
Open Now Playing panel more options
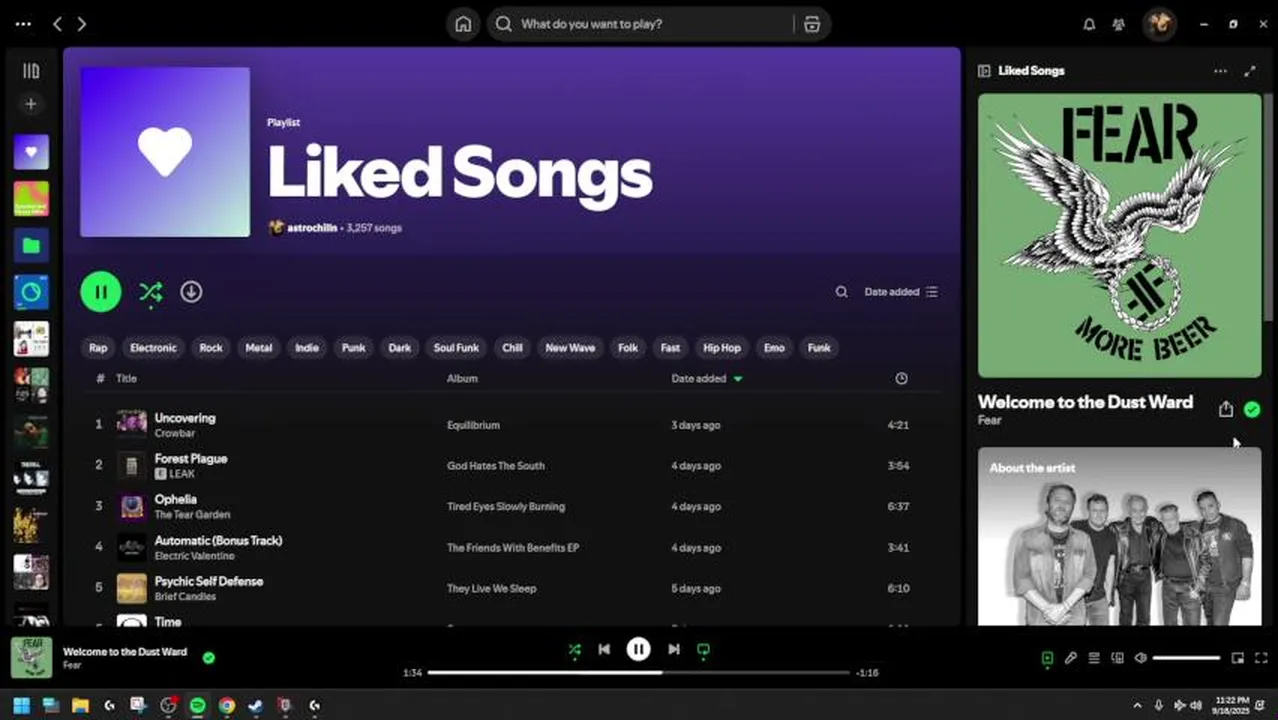click(1220, 71)
